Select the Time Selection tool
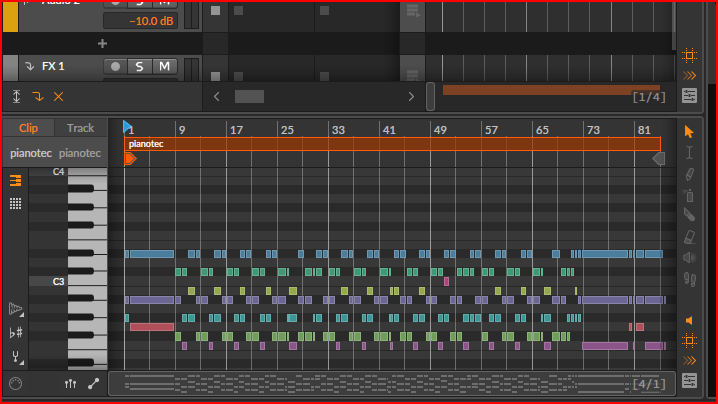The height and width of the screenshot is (404, 718). coord(689,152)
